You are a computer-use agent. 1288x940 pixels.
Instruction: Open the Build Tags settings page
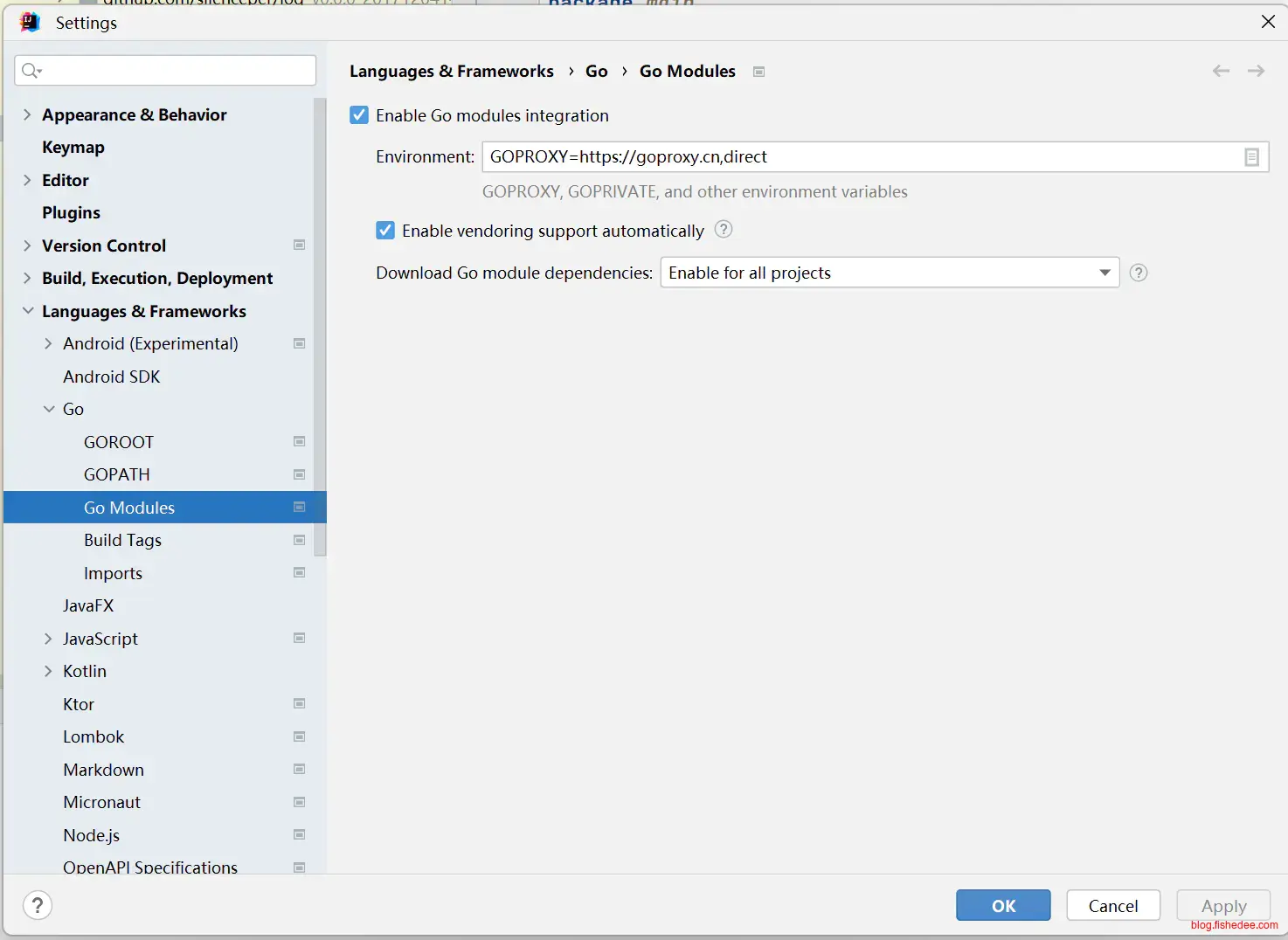coord(122,540)
